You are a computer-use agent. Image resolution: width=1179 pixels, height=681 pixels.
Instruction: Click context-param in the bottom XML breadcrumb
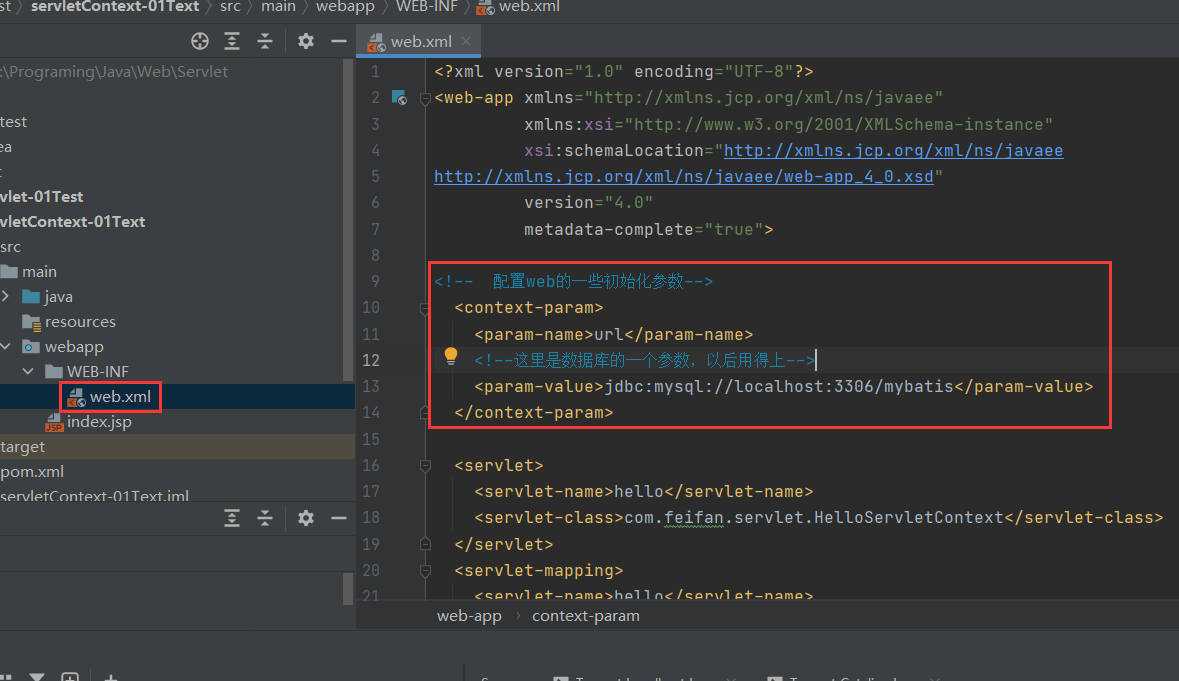click(x=585, y=616)
